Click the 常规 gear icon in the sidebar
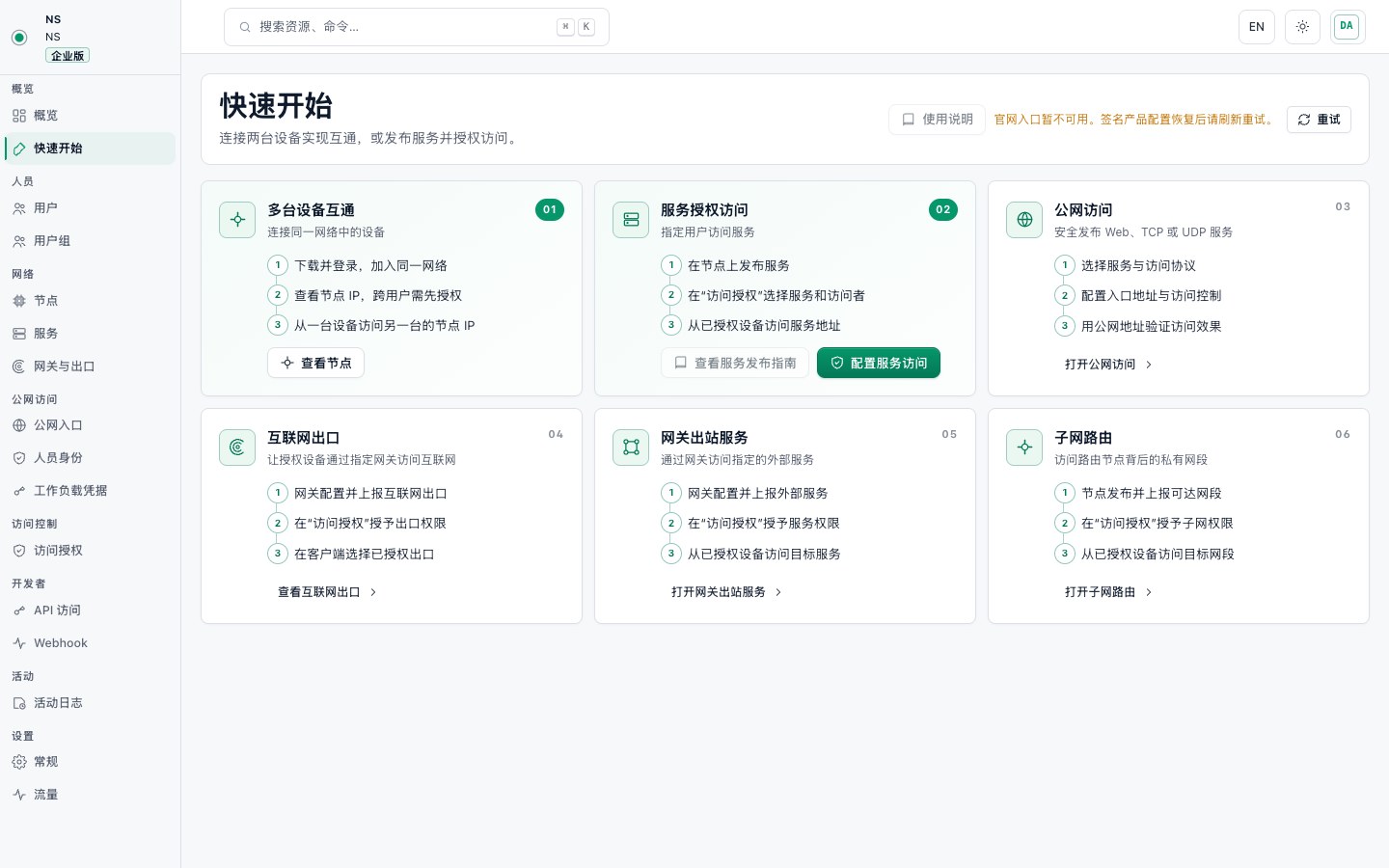The image size is (1389, 868). point(19,762)
